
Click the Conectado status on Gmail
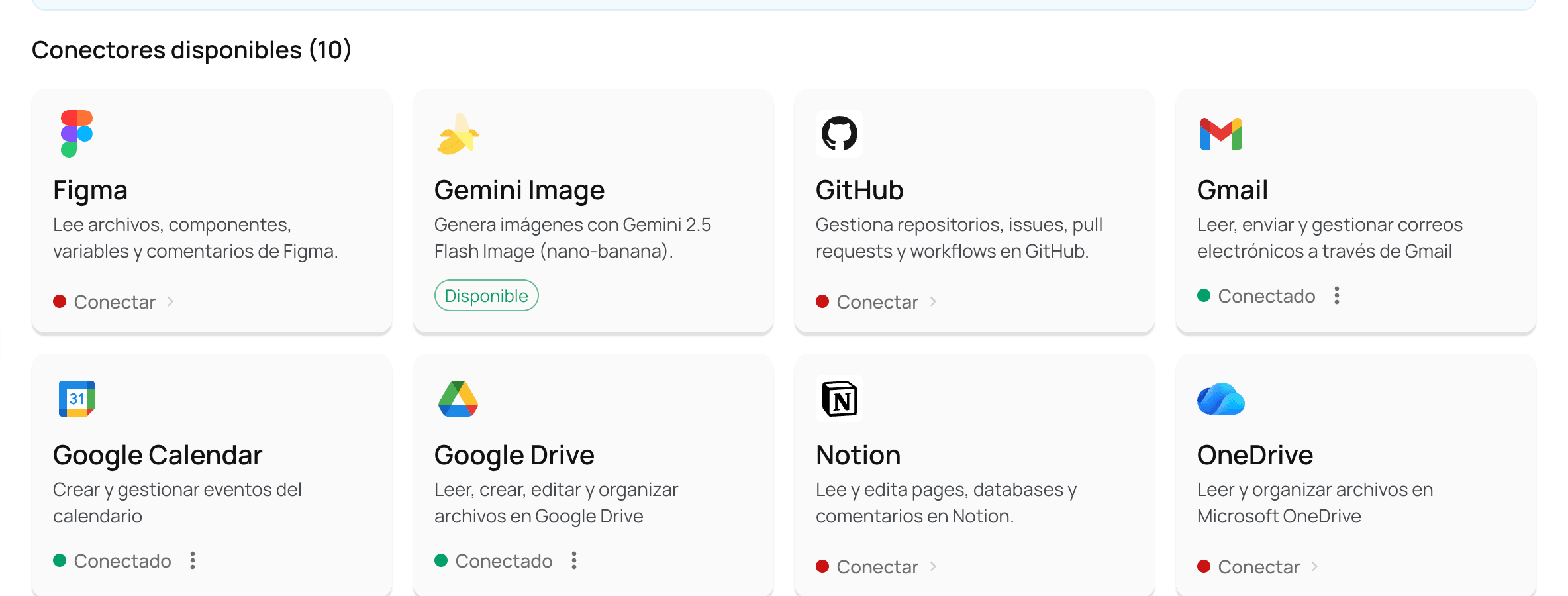point(1267,296)
